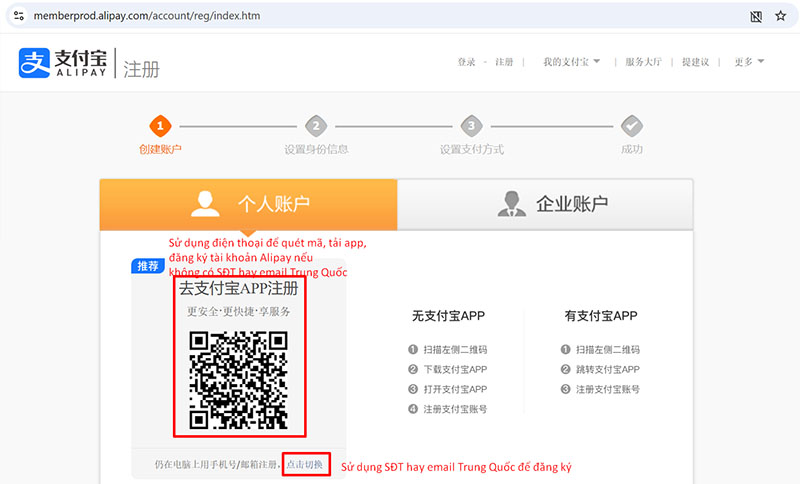The width and height of the screenshot is (800, 484).
Task: Click the 有支付宝APP heading
Action: click(x=601, y=316)
